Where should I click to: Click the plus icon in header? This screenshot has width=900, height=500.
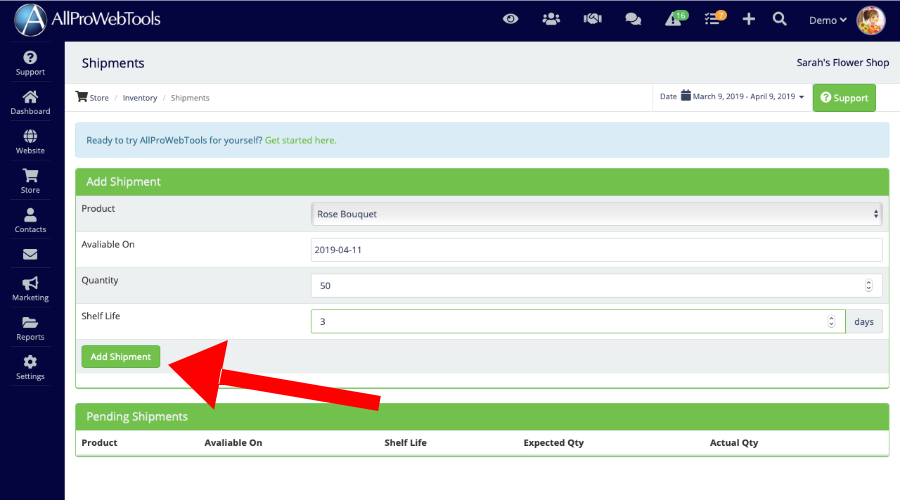(749, 19)
